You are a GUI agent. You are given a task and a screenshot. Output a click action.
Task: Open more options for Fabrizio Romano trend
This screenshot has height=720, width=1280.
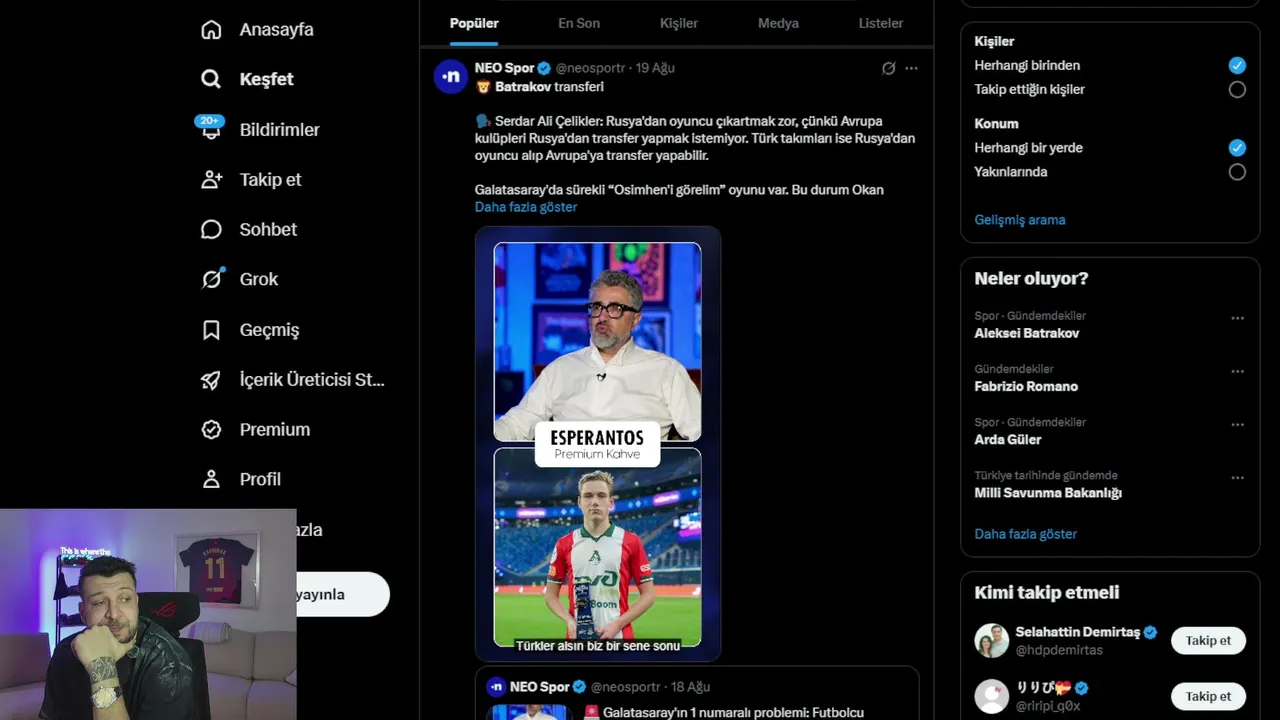1237,371
